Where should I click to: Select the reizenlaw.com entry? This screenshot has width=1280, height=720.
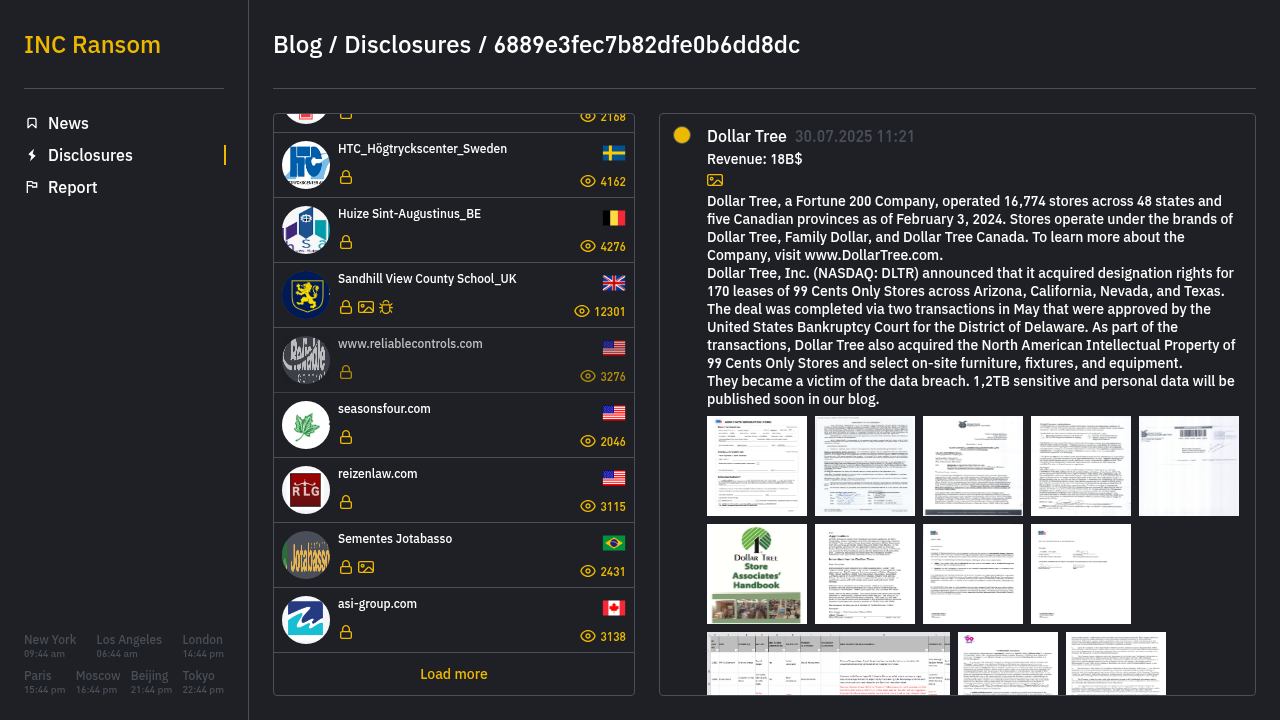click(x=454, y=490)
